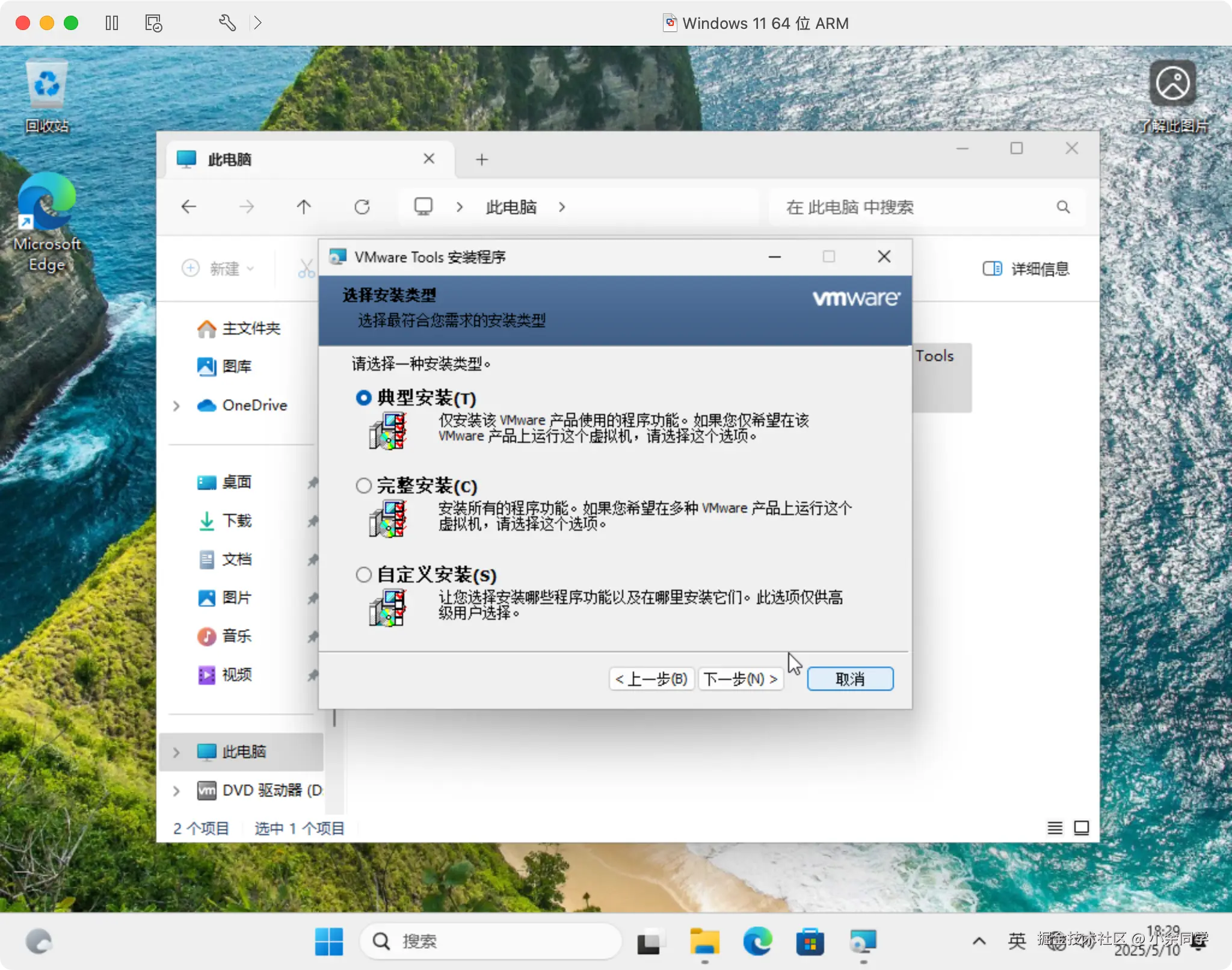1232x970 pixels.
Task: Open the Windows Start menu
Action: (329, 941)
